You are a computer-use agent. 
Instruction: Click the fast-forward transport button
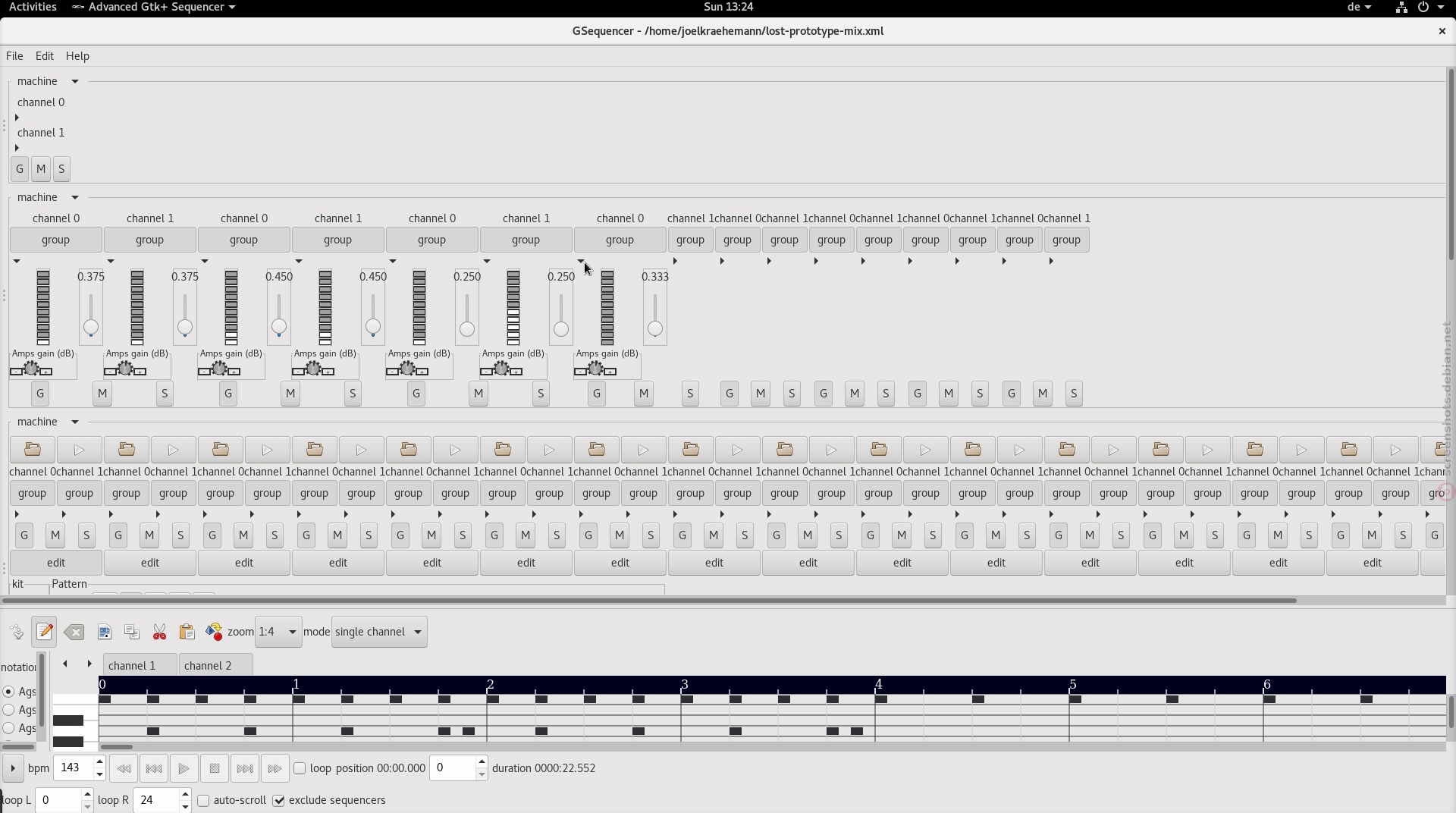click(275, 768)
